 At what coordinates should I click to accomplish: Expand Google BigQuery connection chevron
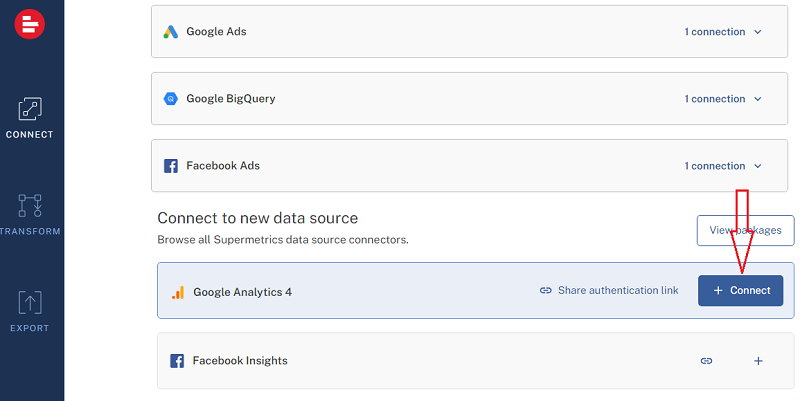click(x=758, y=99)
